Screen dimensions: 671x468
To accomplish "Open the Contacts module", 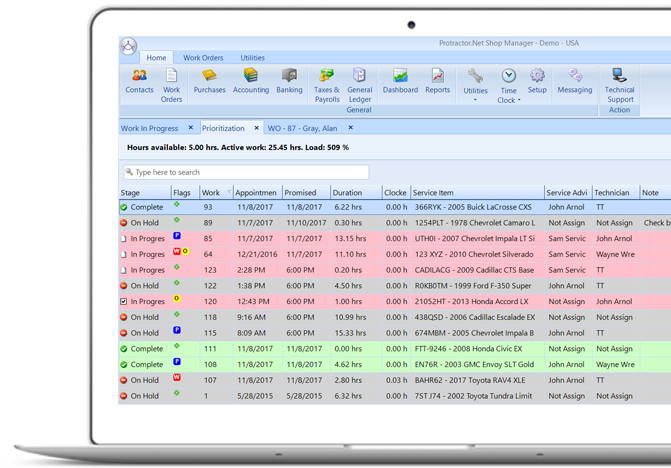I will [x=139, y=81].
